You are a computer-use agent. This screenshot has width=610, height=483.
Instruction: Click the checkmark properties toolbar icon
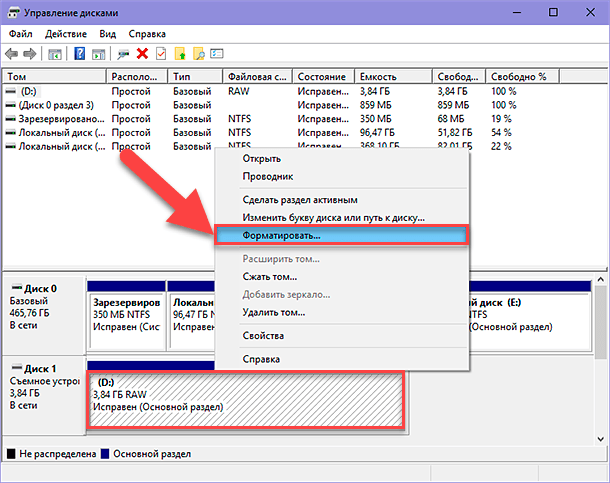tap(161, 54)
